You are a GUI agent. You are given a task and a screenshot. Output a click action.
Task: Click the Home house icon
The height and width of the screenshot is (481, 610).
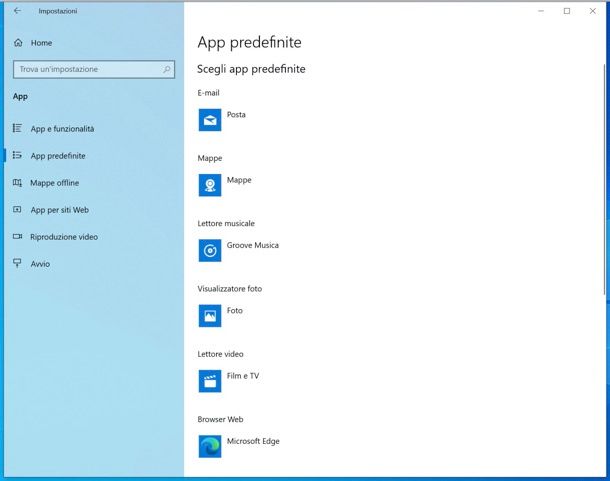(18, 42)
